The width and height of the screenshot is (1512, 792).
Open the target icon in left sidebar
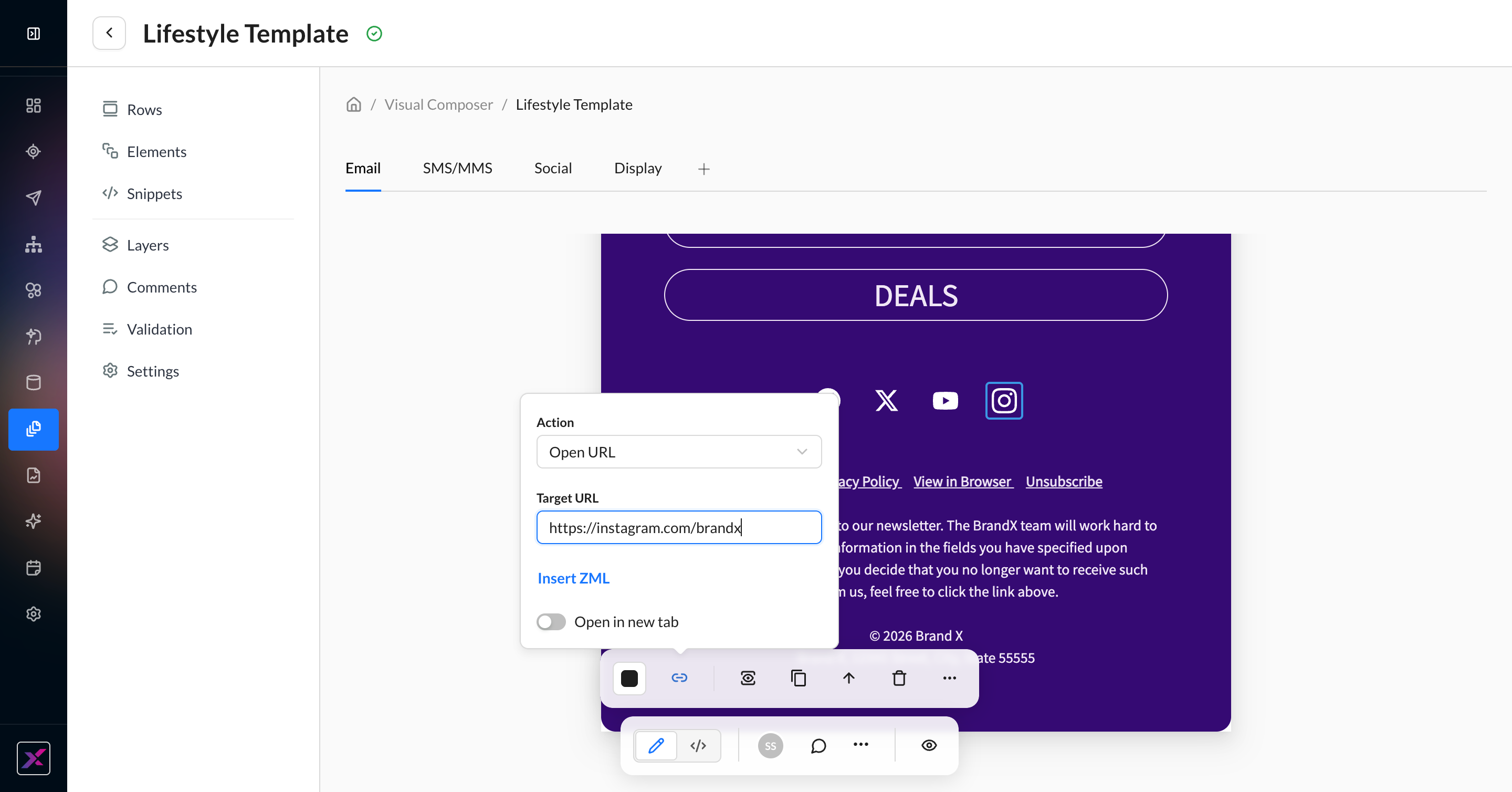[x=34, y=151]
